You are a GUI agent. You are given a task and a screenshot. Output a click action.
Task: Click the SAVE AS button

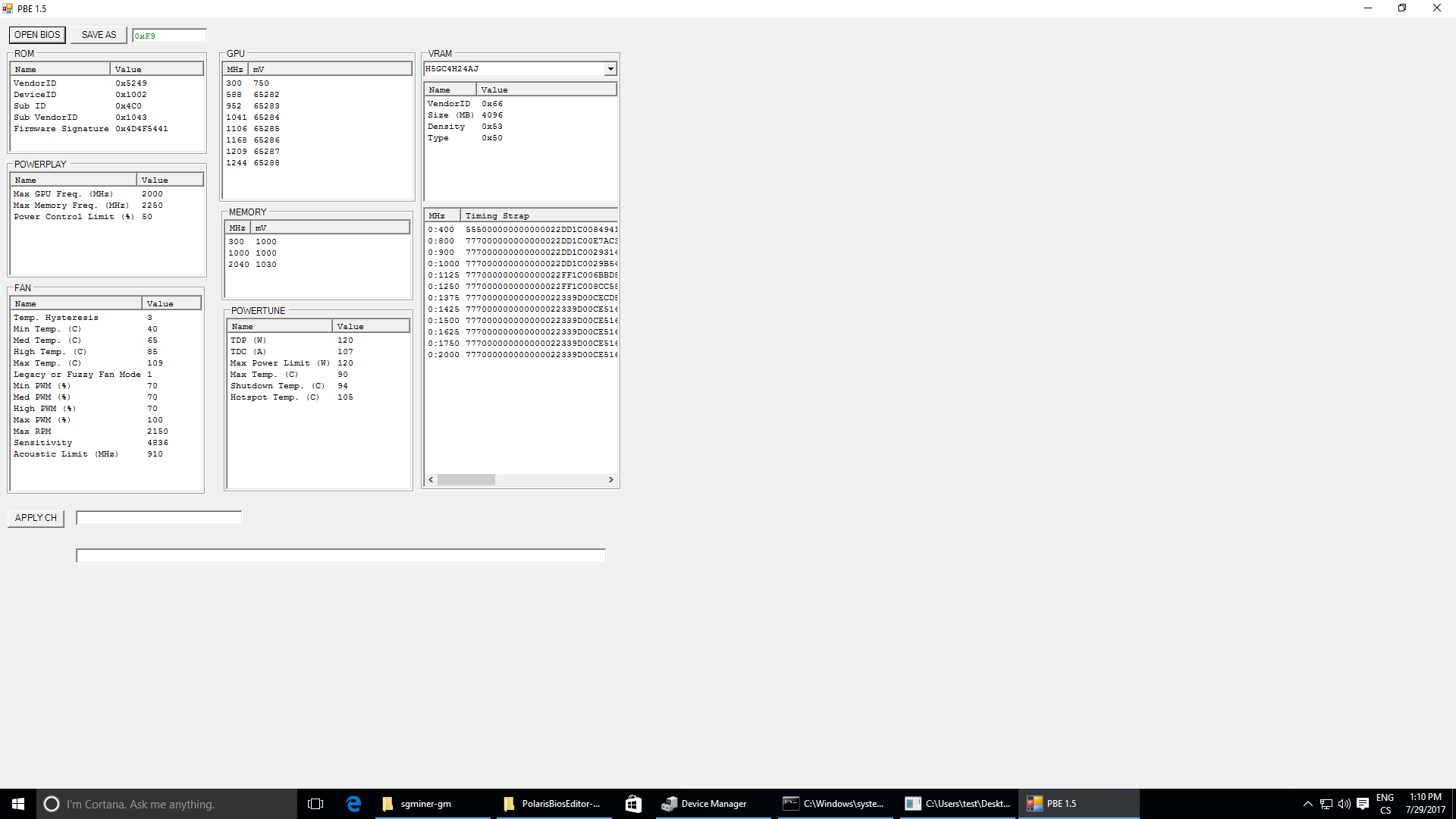point(99,35)
